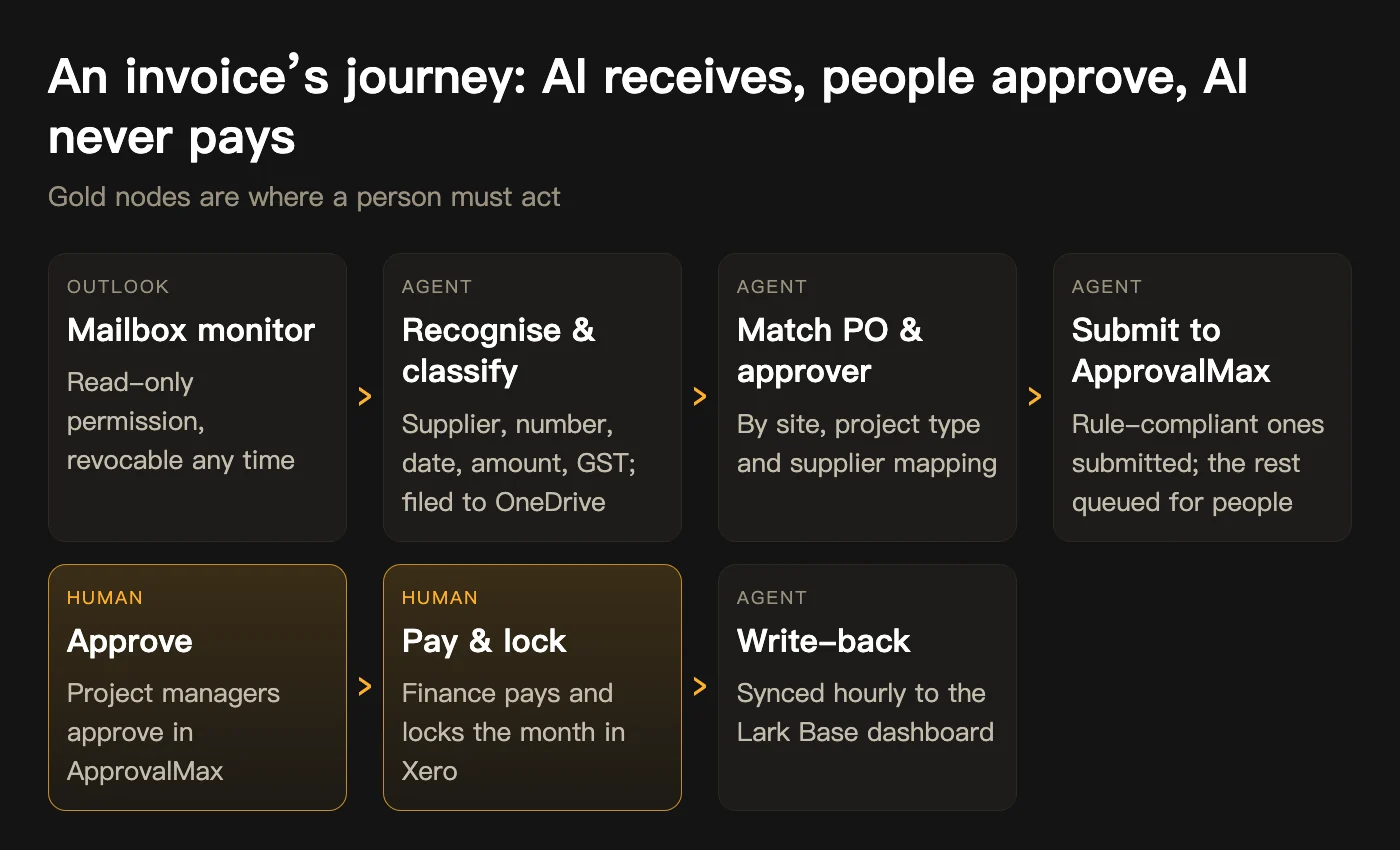Click the arrow after Recognise & classify card

[x=700, y=397]
